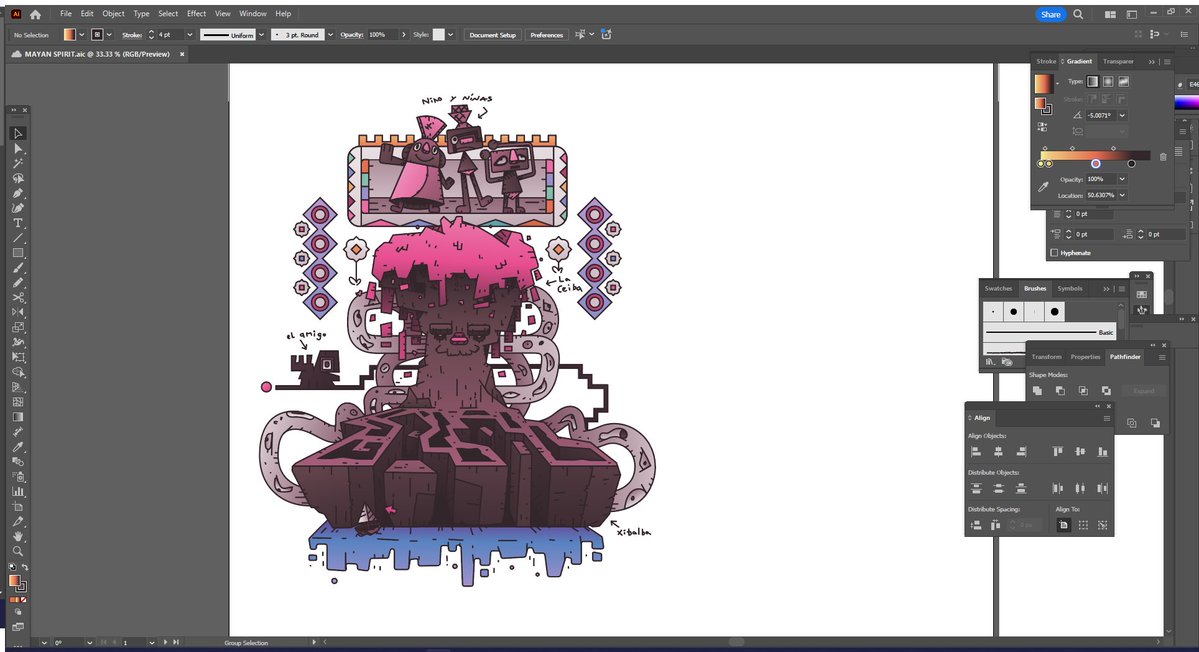
Task: Select Linear gradient type
Action: pyautogui.click(x=1093, y=82)
